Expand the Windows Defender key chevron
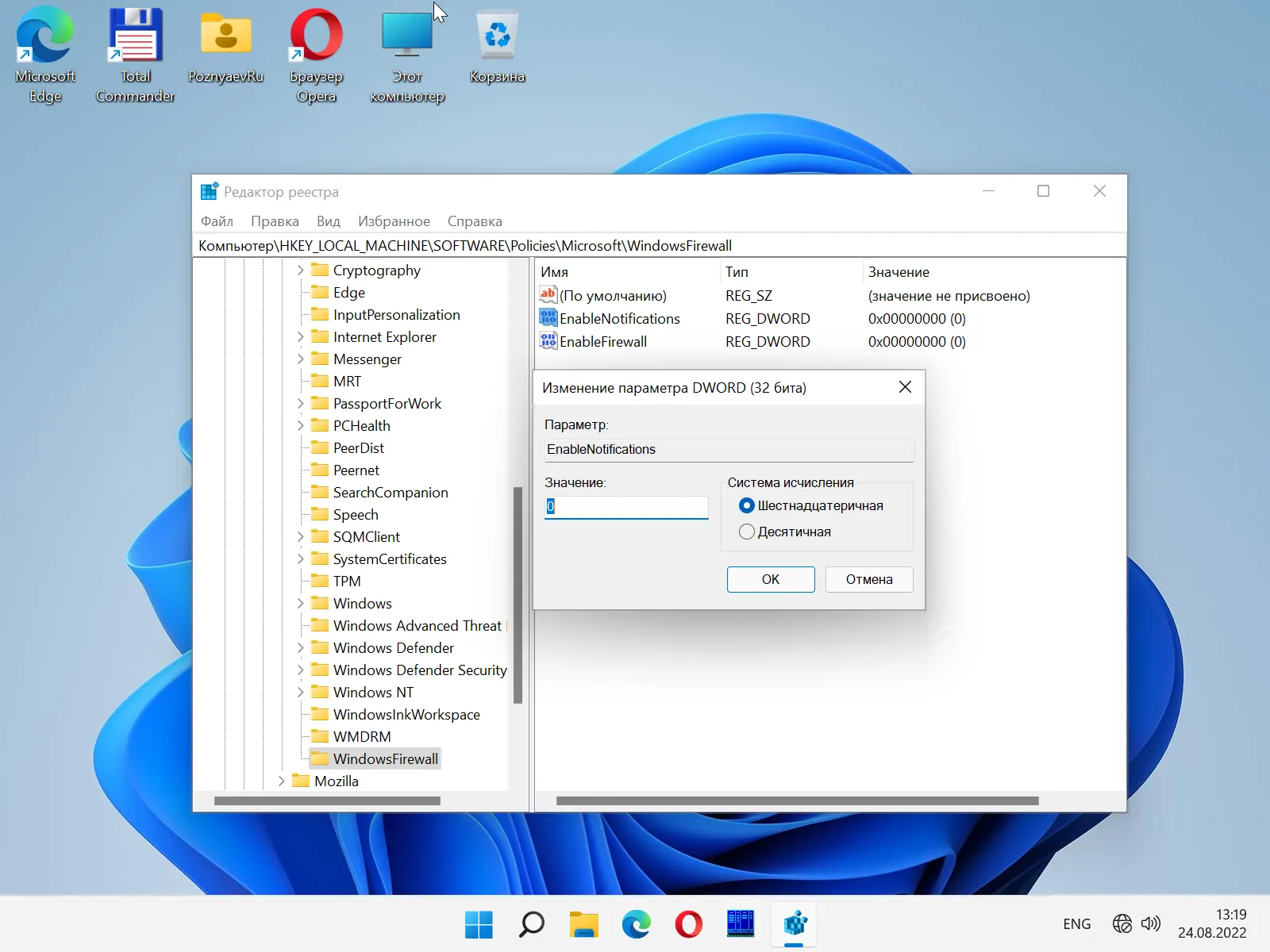The image size is (1270, 952). (x=300, y=648)
